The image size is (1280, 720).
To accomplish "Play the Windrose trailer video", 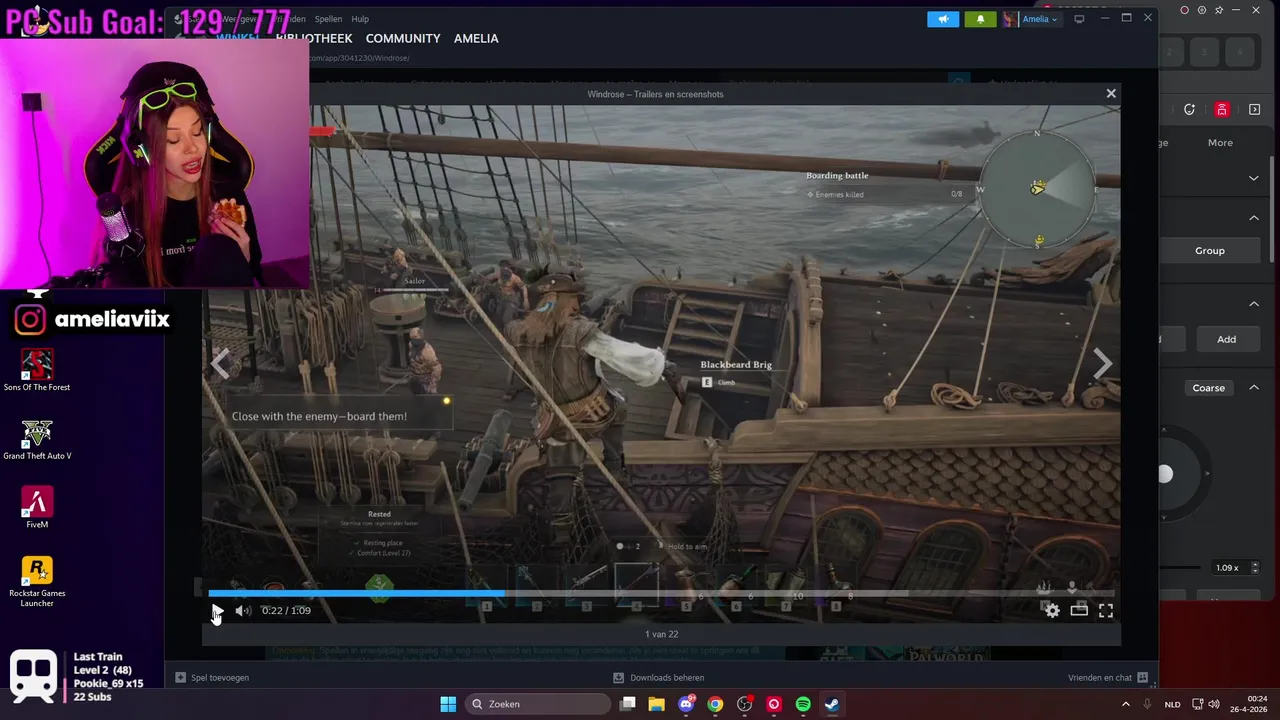I will point(217,610).
